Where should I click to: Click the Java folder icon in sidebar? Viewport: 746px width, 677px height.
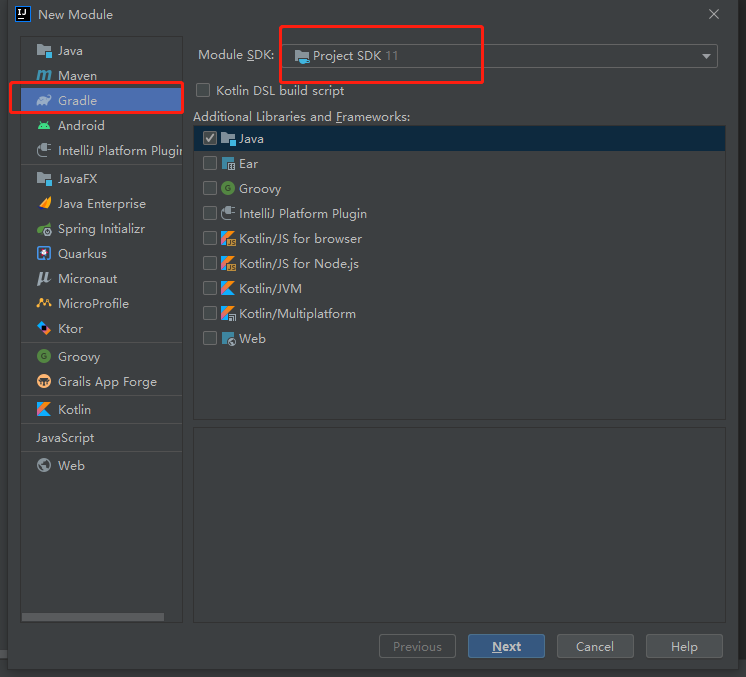tap(44, 50)
